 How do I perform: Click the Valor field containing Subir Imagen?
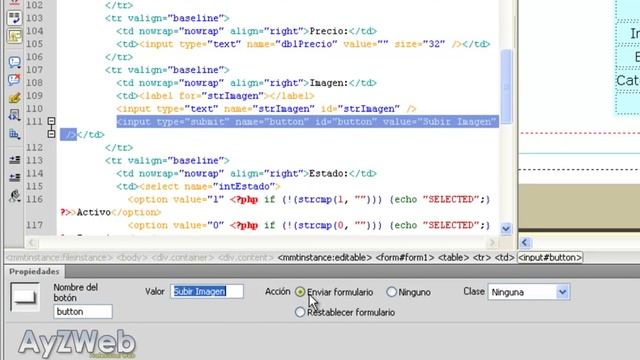tap(207, 291)
